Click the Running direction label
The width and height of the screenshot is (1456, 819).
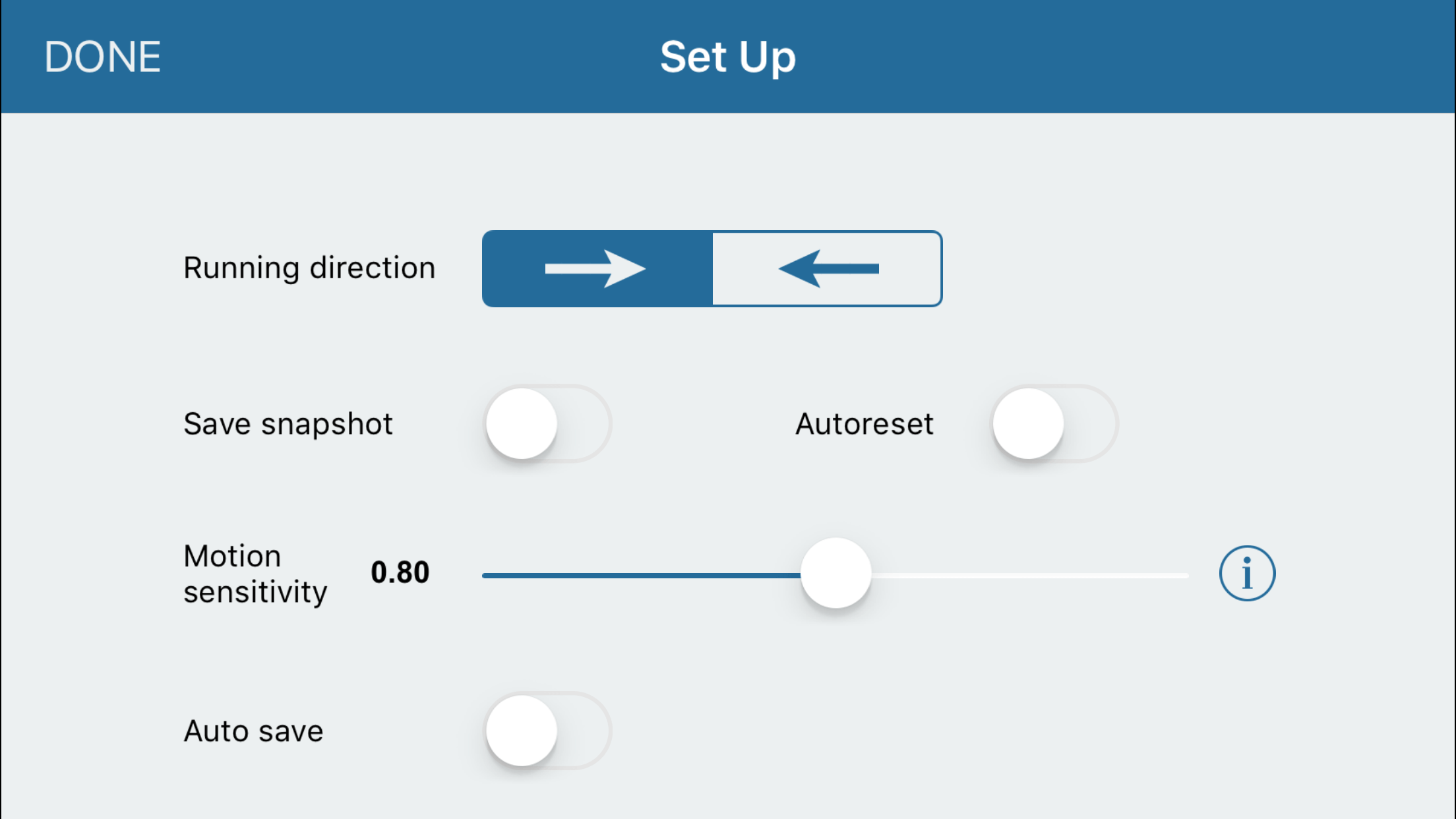point(309,268)
